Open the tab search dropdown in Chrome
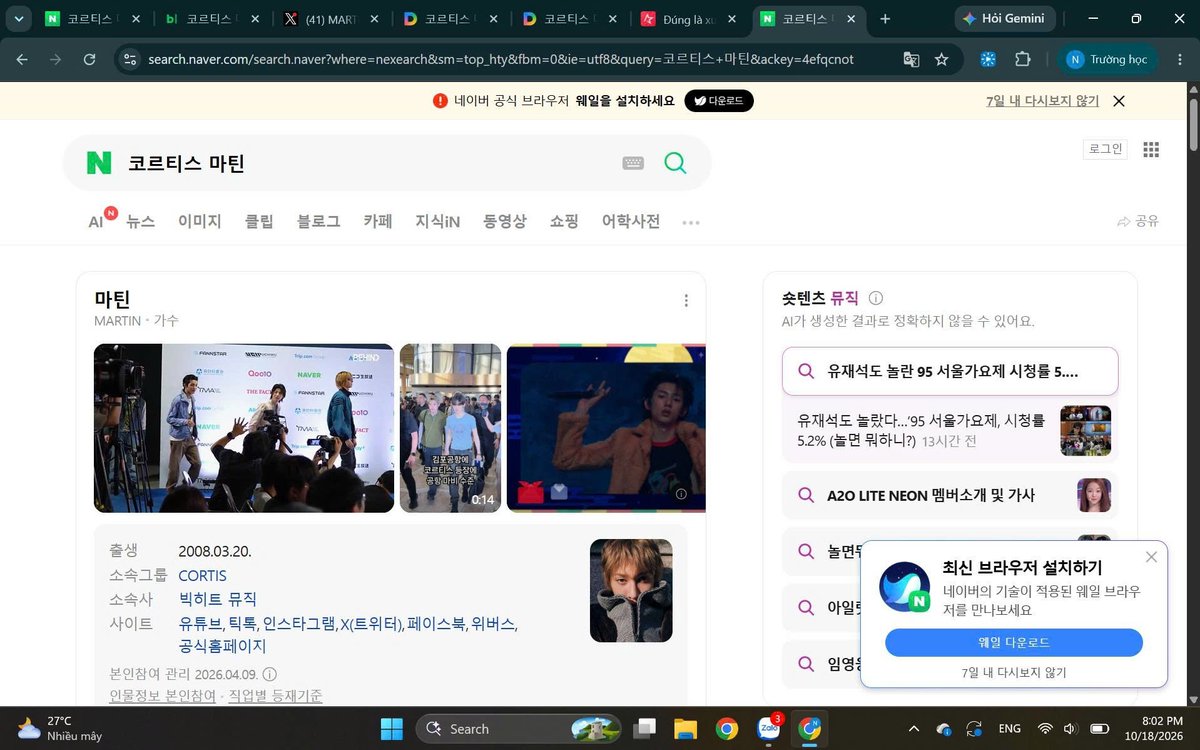Image resolution: width=1200 pixels, height=750 pixels. [18, 18]
